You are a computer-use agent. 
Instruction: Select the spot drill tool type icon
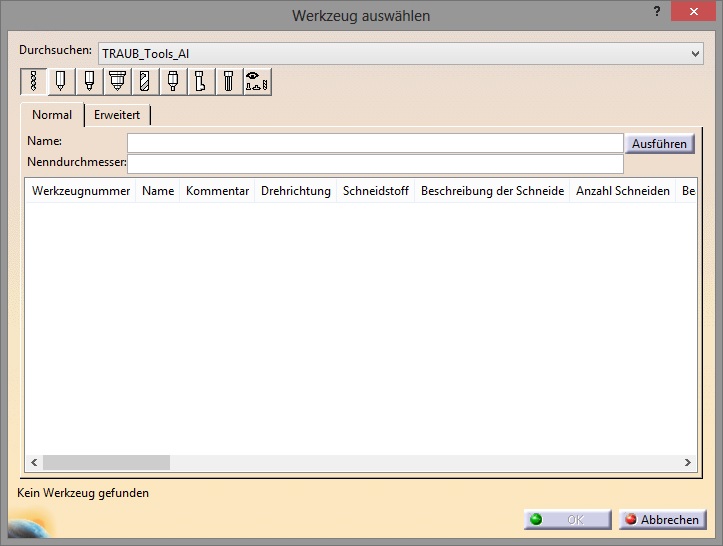(61, 82)
